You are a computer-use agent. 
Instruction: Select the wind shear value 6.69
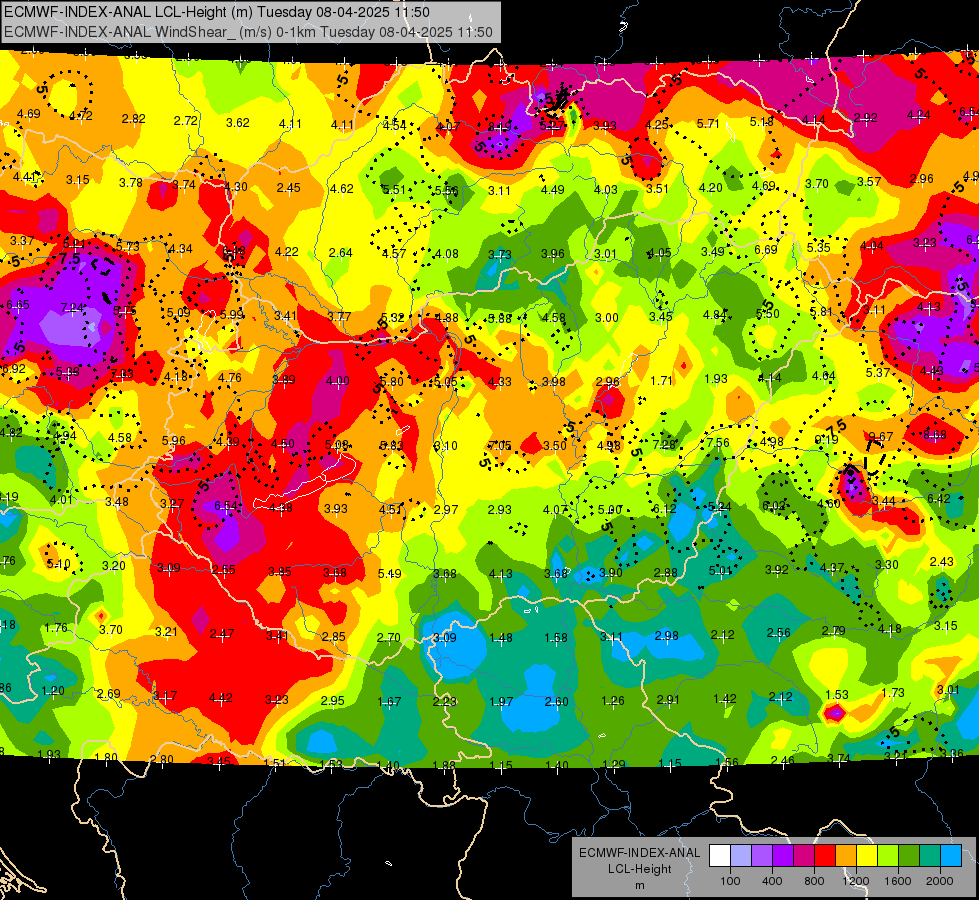point(765,250)
